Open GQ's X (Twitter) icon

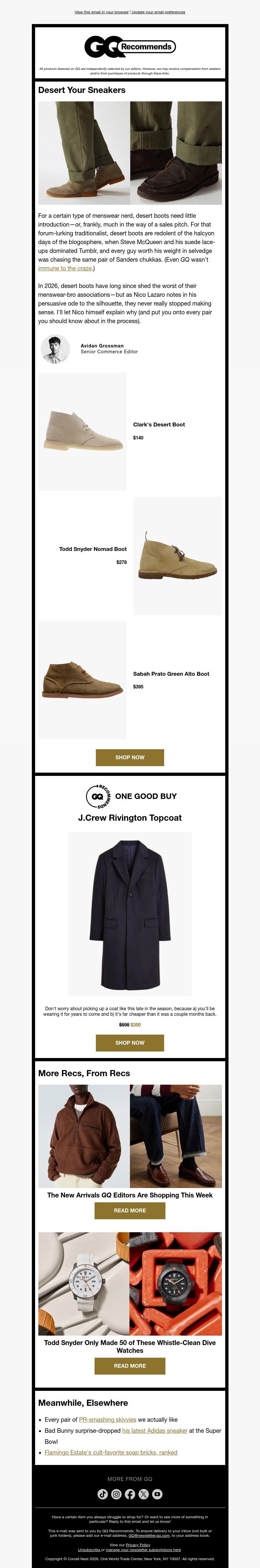click(x=144, y=1494)
